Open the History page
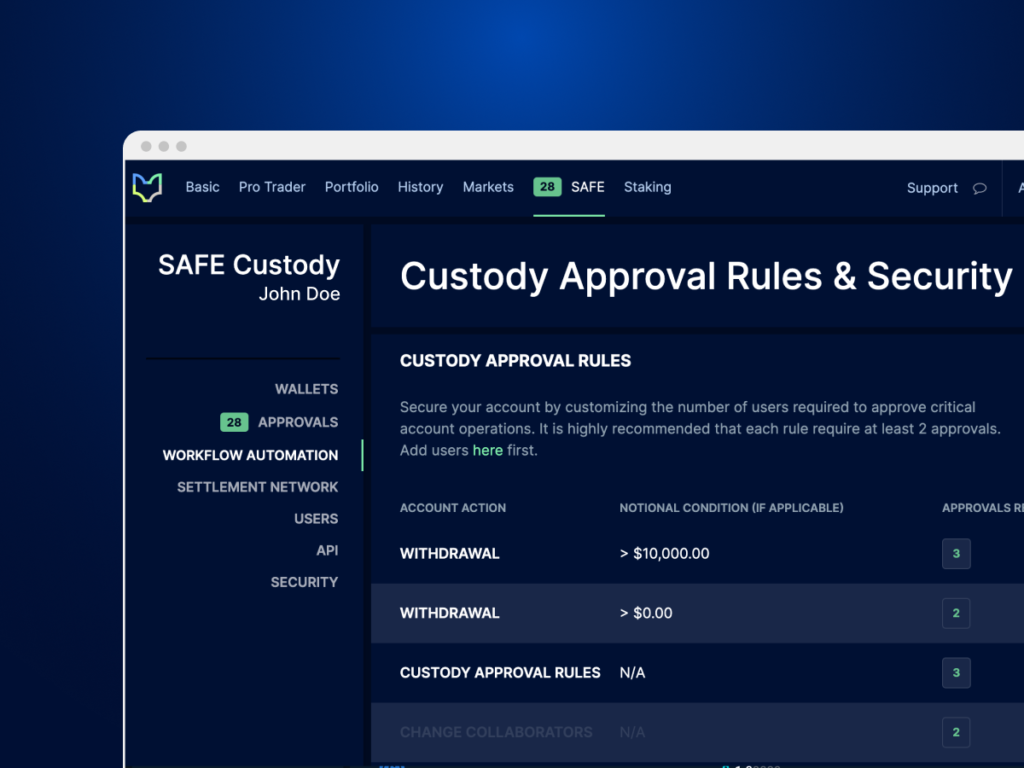 [x=420, y=187]
